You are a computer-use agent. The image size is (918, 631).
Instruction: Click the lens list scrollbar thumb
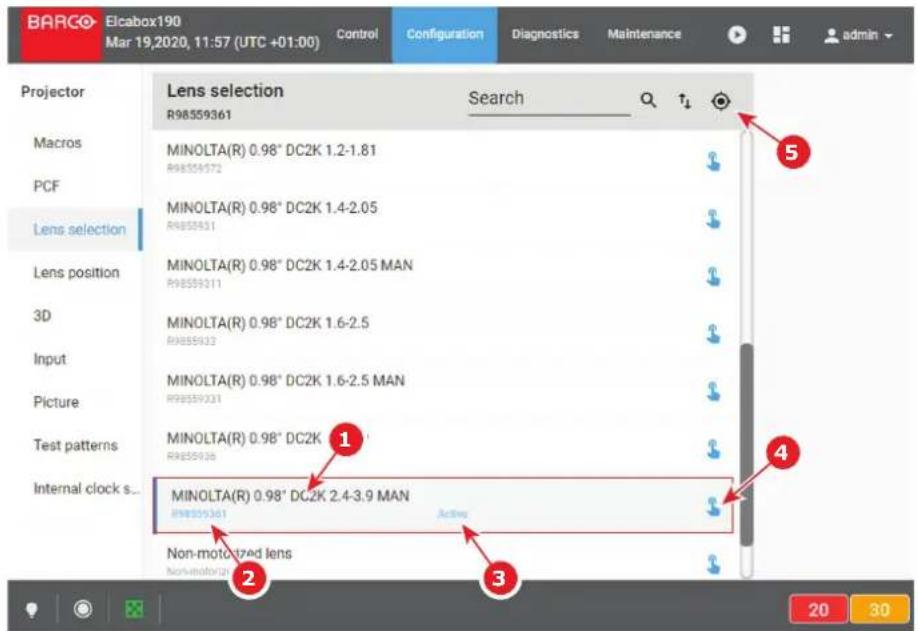pyautogui.click(x=746, y=445)
